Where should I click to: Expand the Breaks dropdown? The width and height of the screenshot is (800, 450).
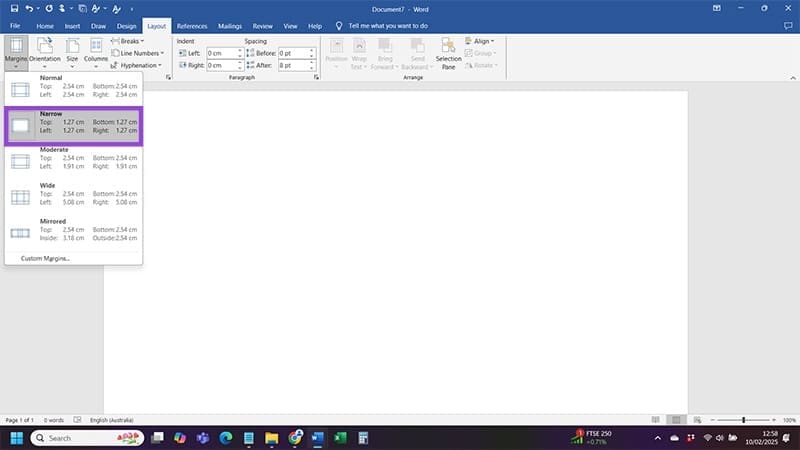point(130,41)
